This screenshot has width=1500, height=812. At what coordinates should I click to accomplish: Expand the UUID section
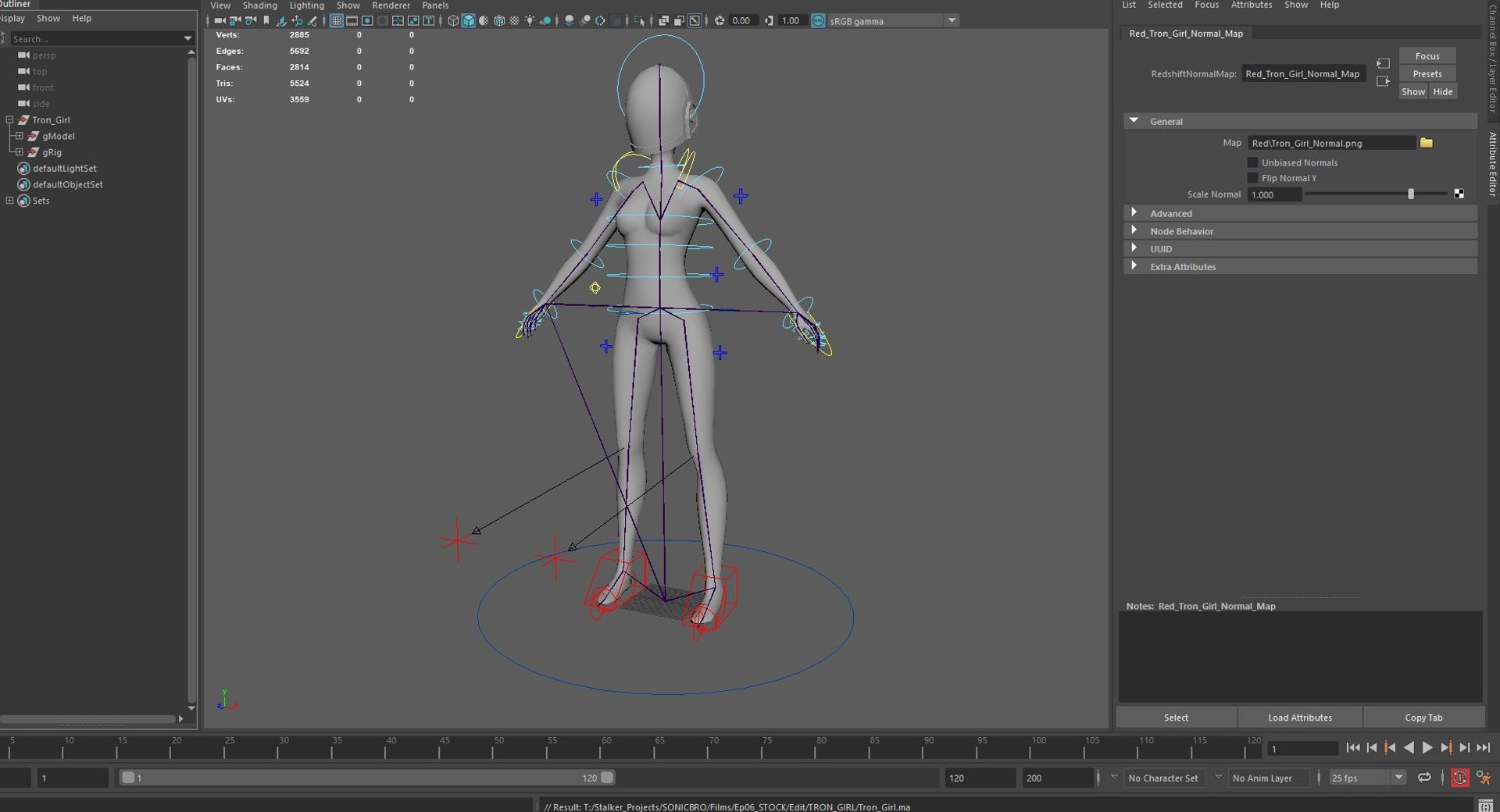(x=1134, y=248)
